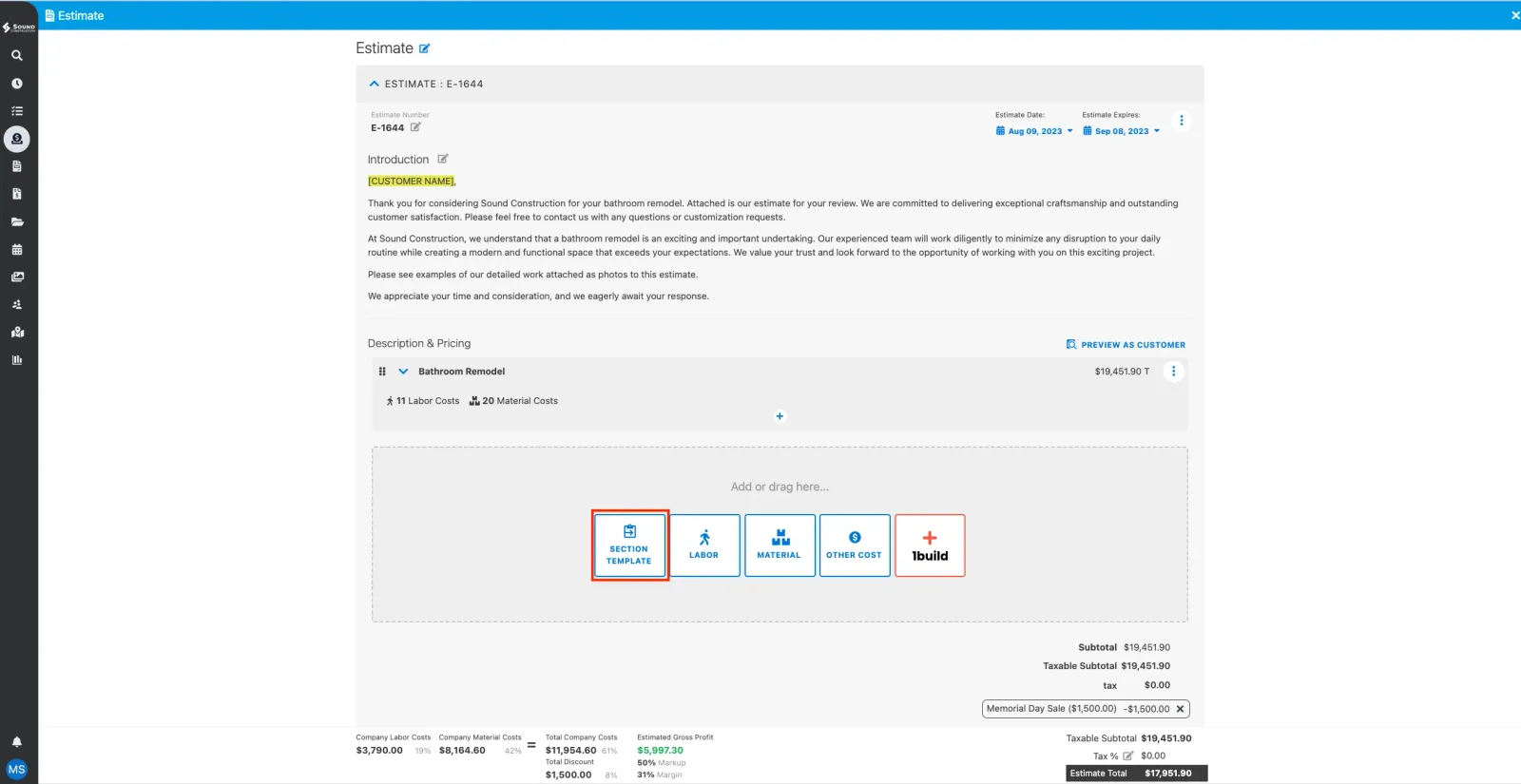Click the Description & Pricing heading
1521x784 pixels.
coord(419,343)
